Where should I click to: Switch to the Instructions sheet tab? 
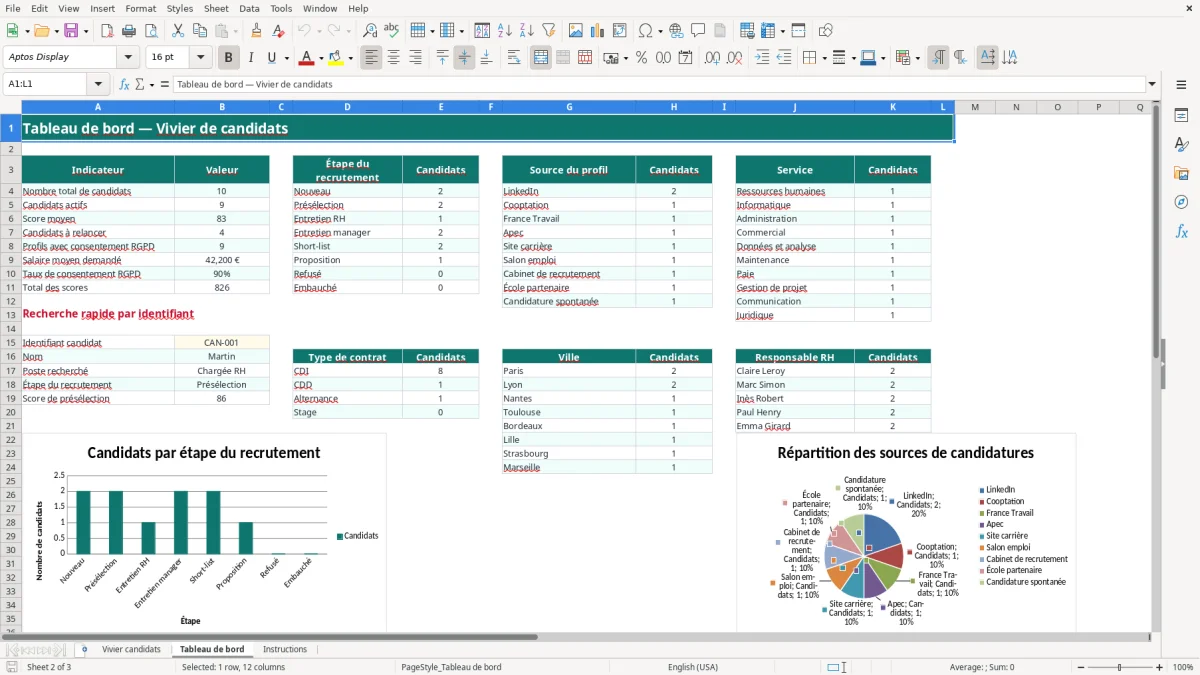[285, 649]
